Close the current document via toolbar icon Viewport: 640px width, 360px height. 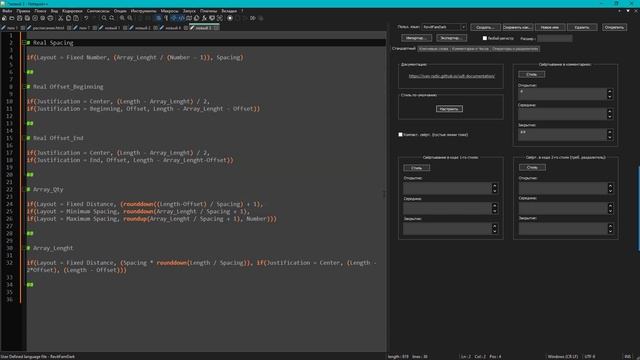coord(35,18)
